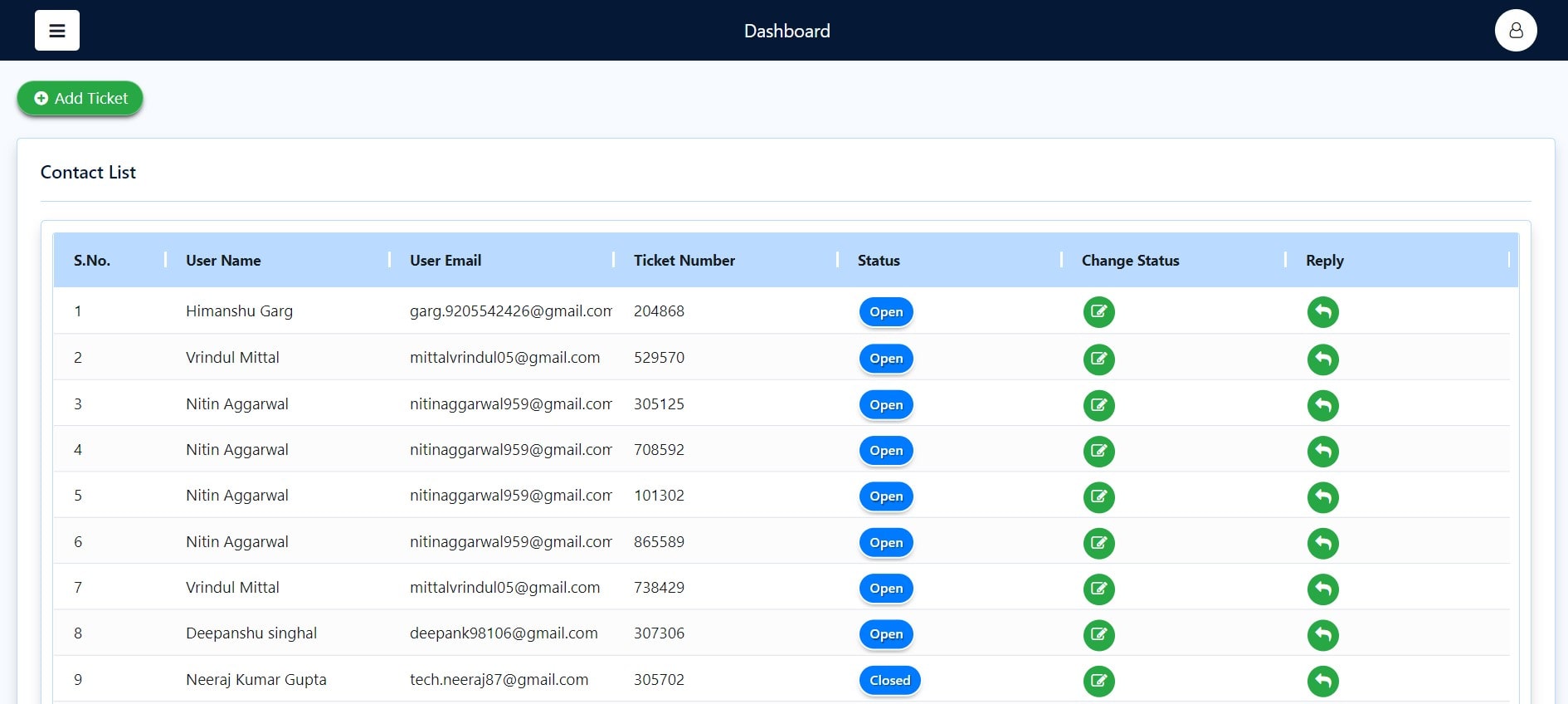Click Open status badge for ticket 305125
The width and height of the screenshot is (1568, 704).
pos(886,405)
